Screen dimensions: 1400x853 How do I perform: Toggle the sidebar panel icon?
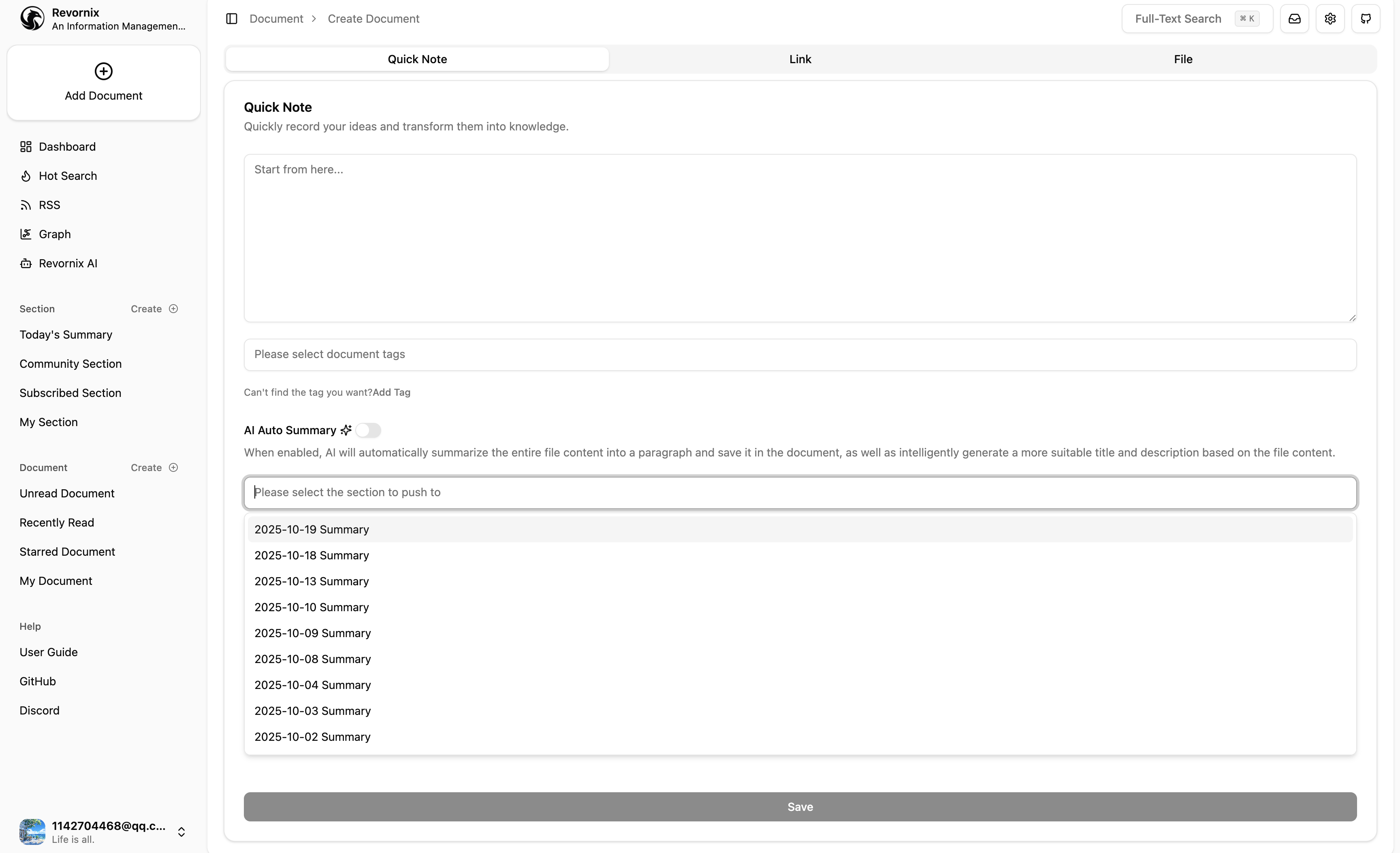point(231,19)
